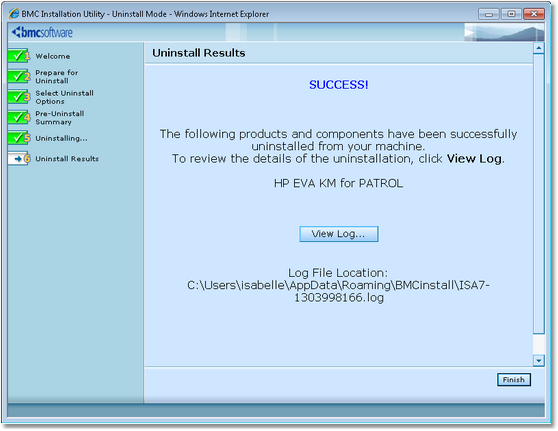Select the Welcome step label
558x431 pixels.
[53, 56]
